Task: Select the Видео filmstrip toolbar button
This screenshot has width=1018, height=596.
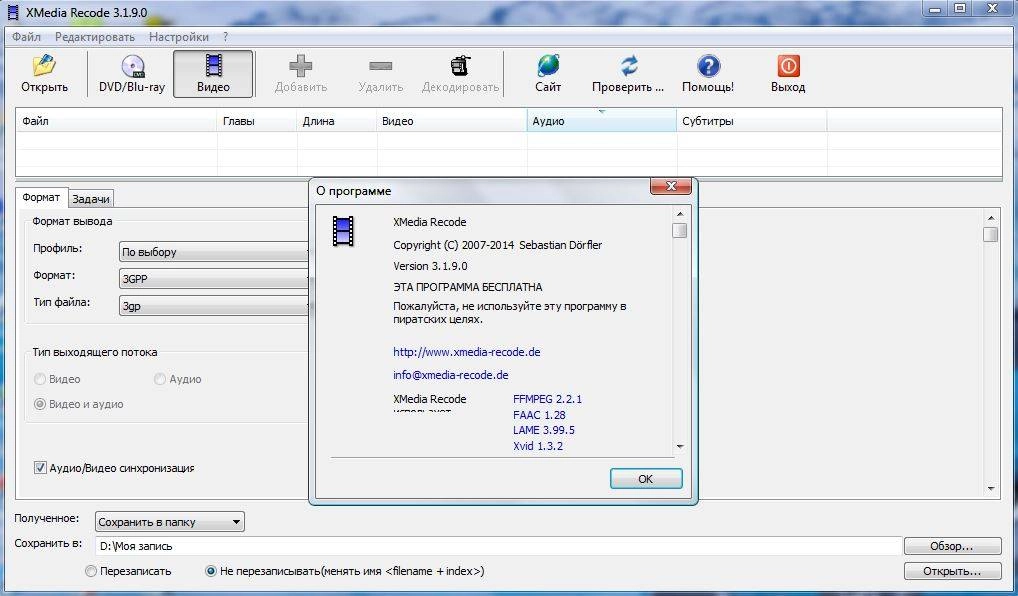Action: [214, 73]
